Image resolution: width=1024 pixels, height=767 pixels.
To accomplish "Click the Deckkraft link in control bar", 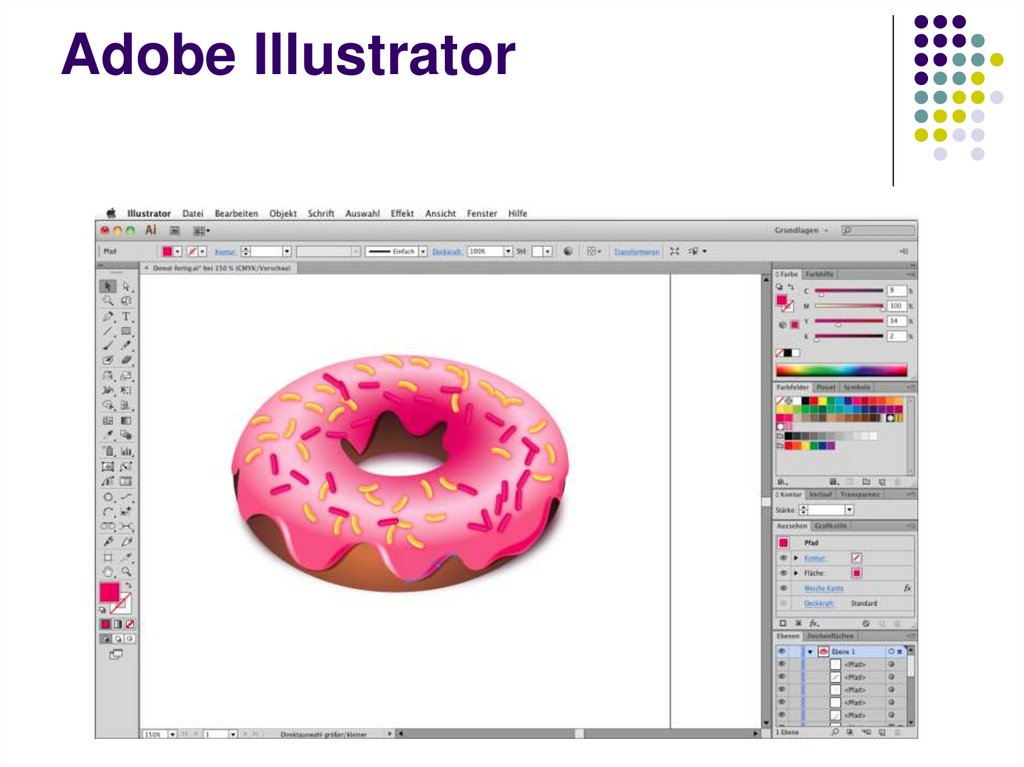I will click(447, 252).
